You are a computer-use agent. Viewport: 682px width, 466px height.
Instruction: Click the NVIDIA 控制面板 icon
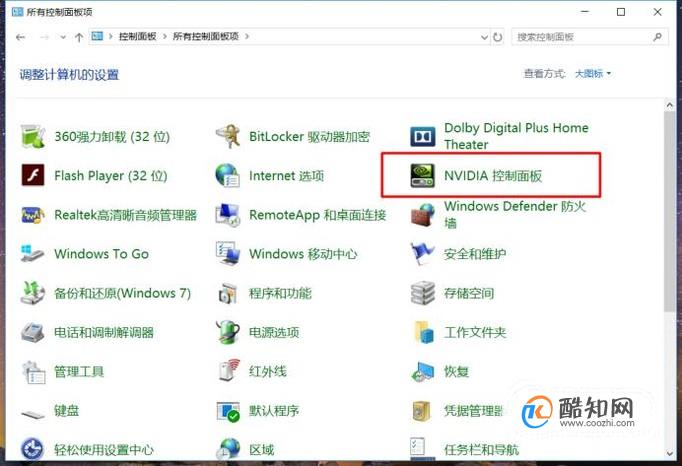coord(422,175)
